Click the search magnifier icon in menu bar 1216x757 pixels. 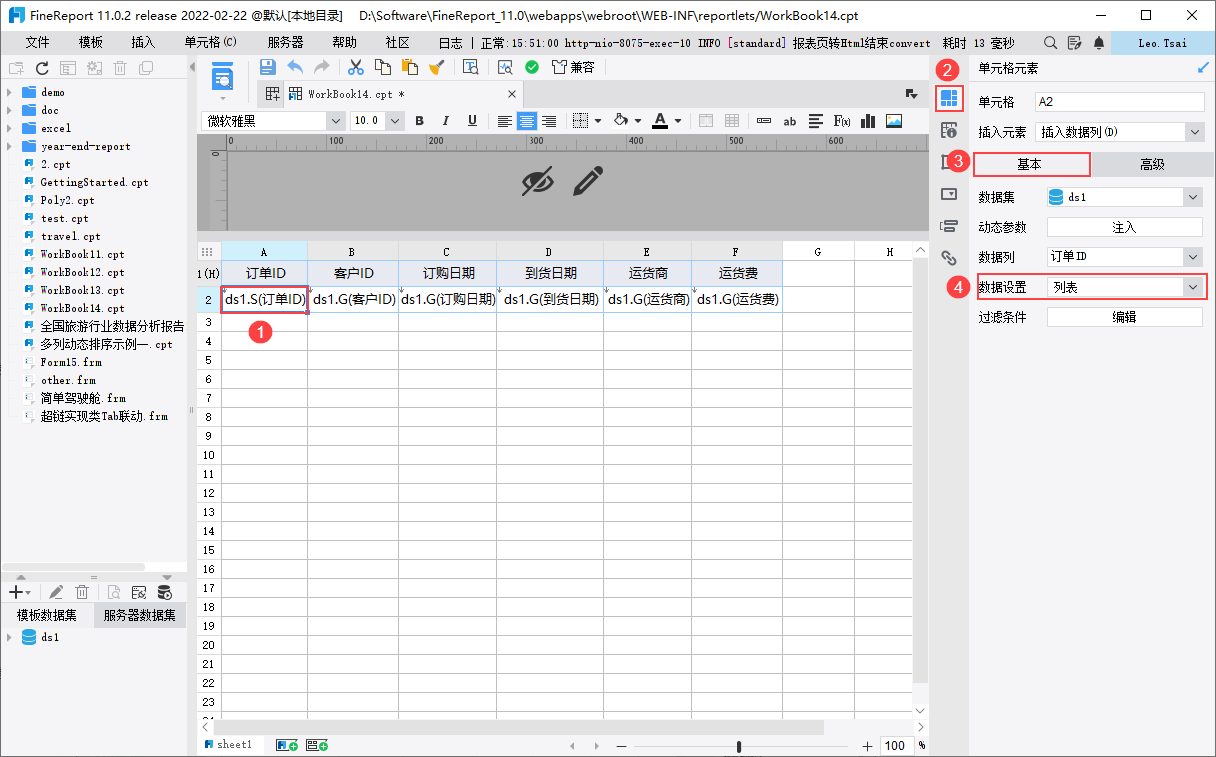pos(1051,43)
